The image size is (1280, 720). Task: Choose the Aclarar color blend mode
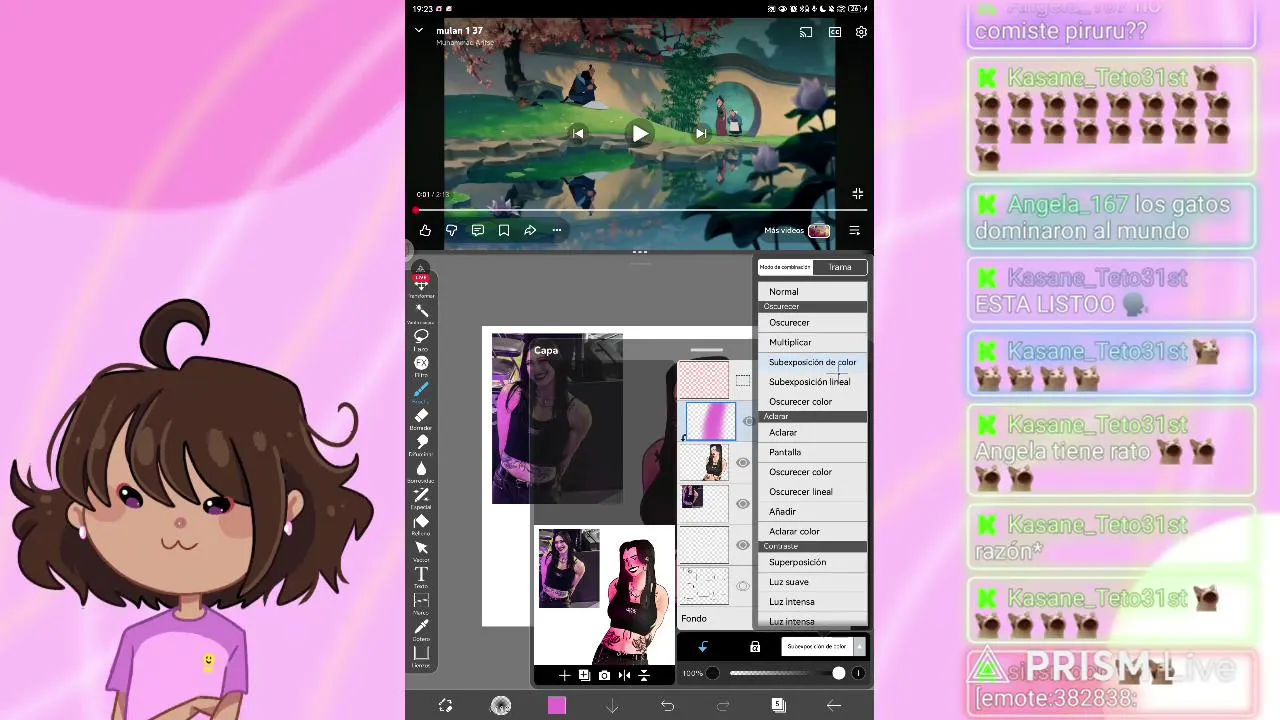click(x=812, y=532)
